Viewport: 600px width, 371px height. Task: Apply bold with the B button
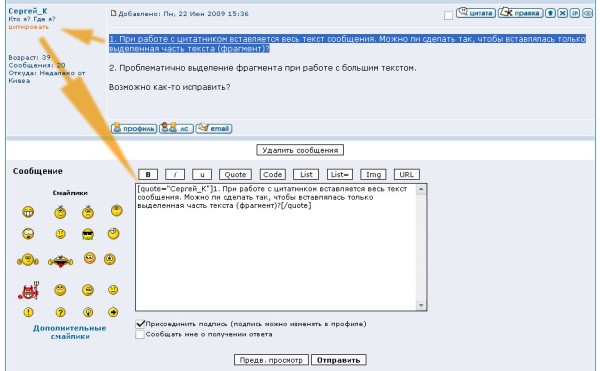[148, 174]
